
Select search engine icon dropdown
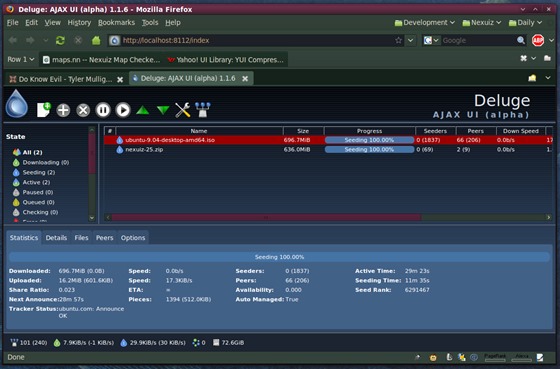click(x=431, y=40)
